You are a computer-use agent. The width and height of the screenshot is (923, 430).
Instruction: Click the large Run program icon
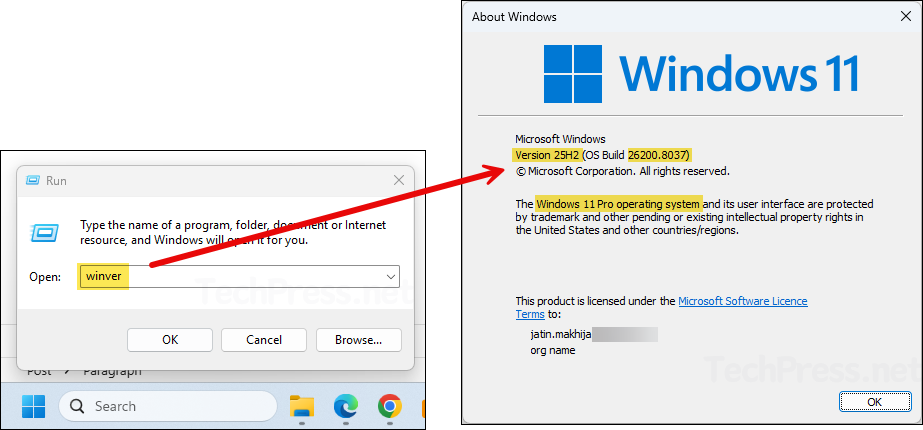(44, 233)
